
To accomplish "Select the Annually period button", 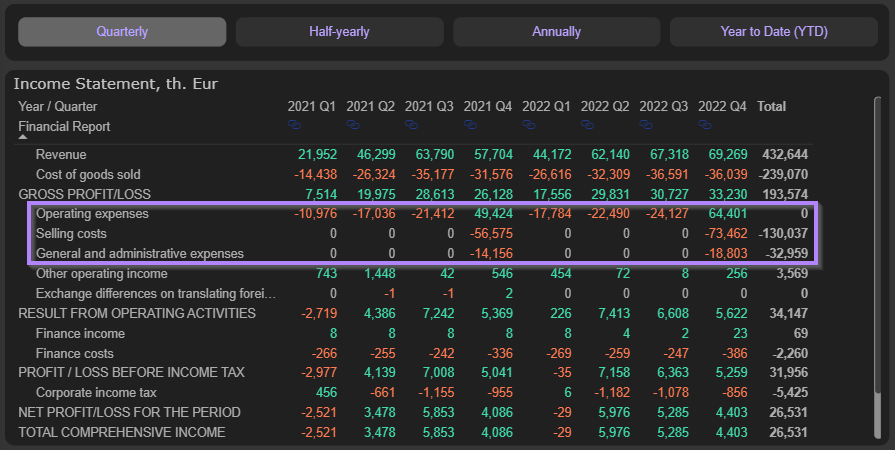I will coord(556,32).
